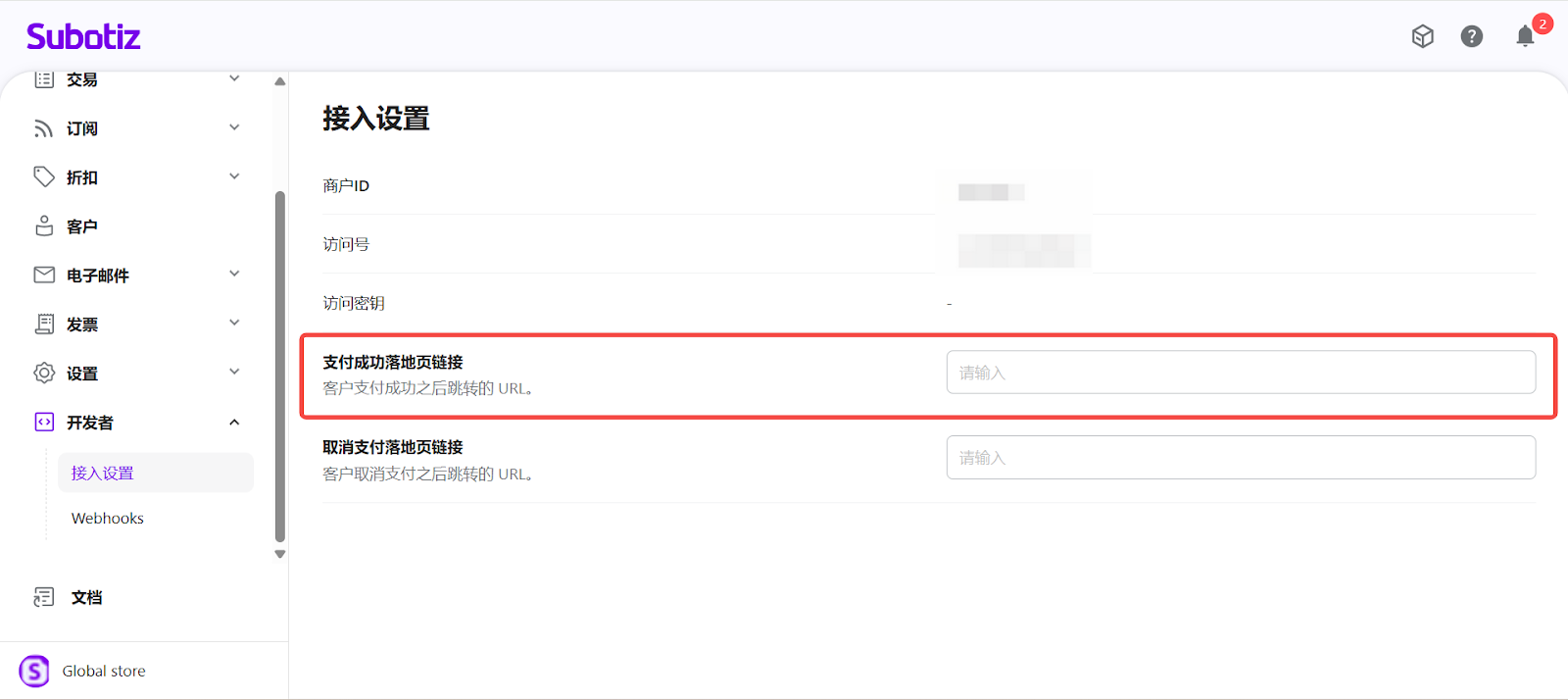Open the cube package icon in header

[1423, 36]
